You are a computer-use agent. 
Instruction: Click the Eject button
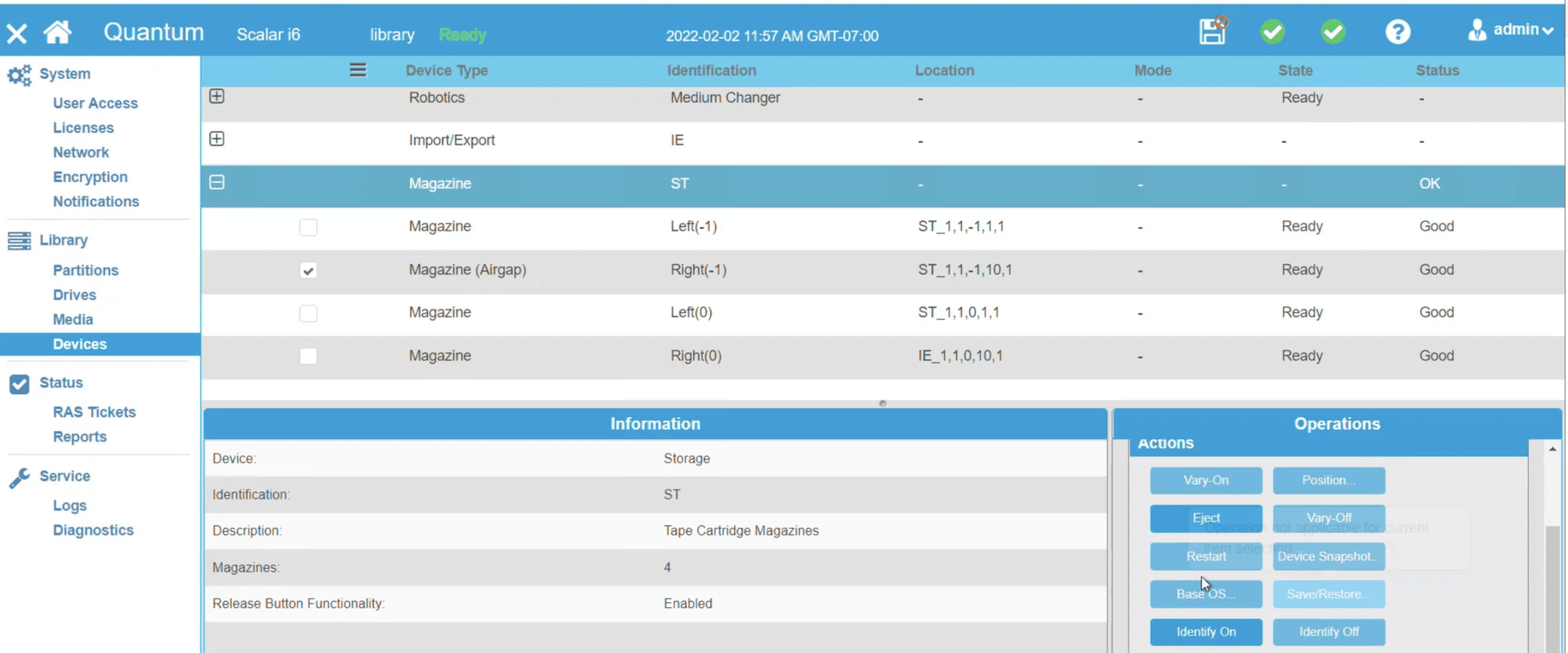[1206, 518]
